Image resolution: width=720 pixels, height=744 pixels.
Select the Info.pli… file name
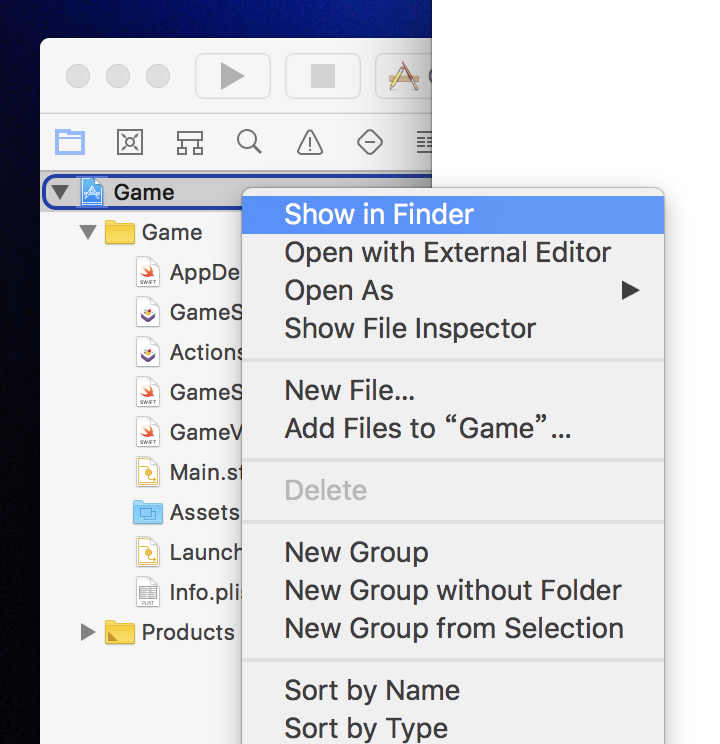[x=206, y=593]
